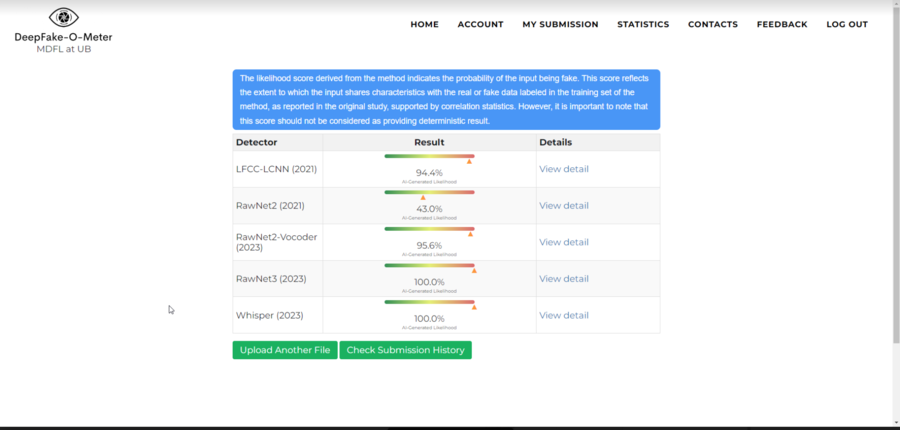Open View detail for Whisper (2023)
The image size is (900, 430).
point(564,315)
